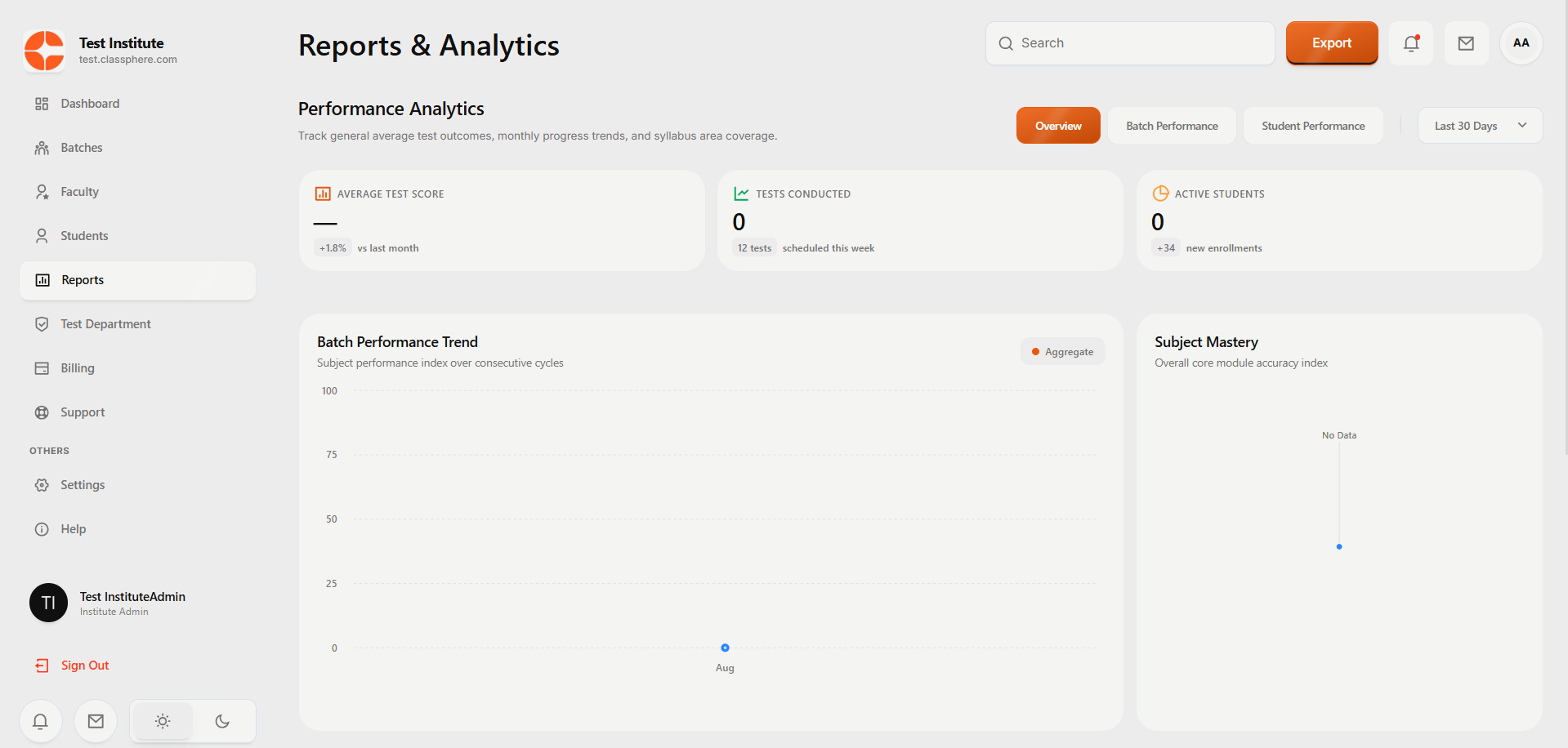Image resolution: width=1568 pixels, height=748 pixels.
Task: Select Reports in the sidebar
Action: [x=137, y=280]
